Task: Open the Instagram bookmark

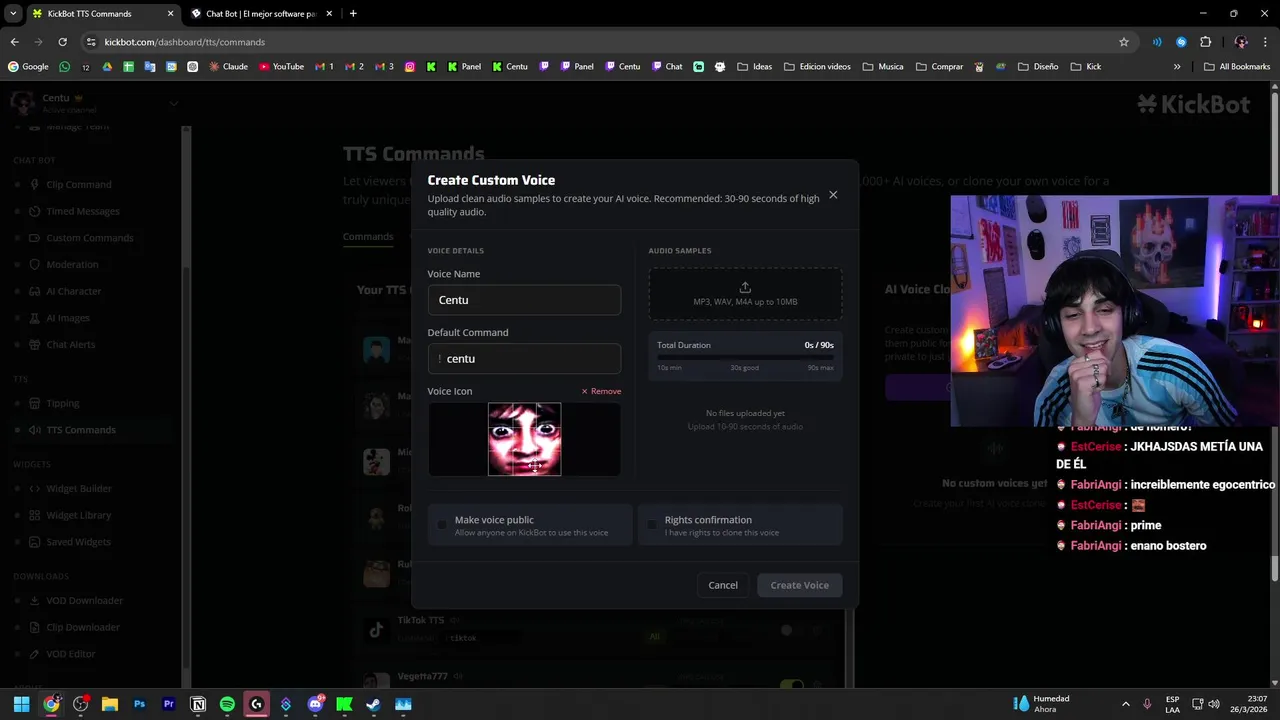Action: (410, 67)
